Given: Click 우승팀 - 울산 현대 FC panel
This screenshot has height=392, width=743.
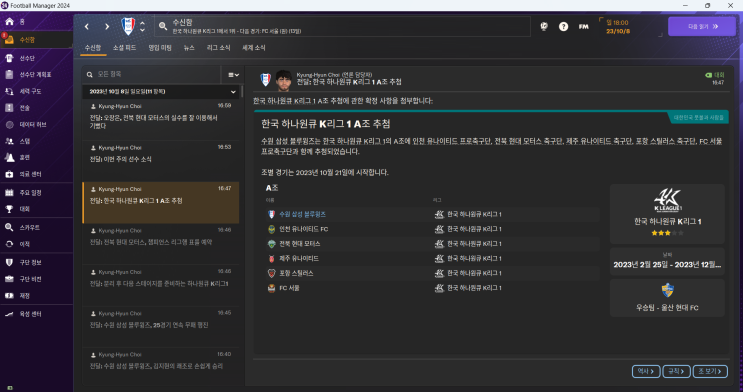Looking at the screenshot, I should point(667,298).
